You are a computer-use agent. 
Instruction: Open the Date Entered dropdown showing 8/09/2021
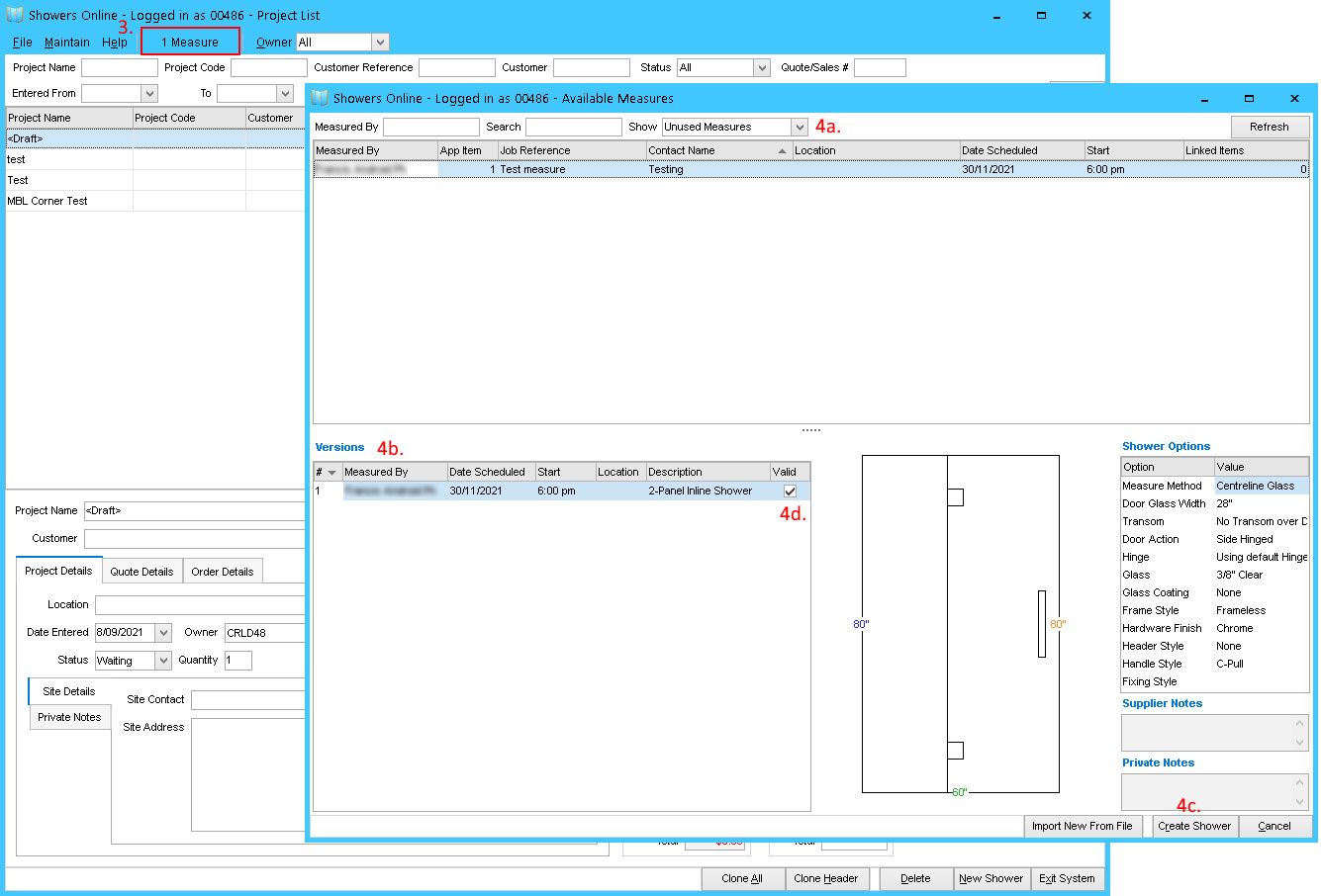point(163,633)
